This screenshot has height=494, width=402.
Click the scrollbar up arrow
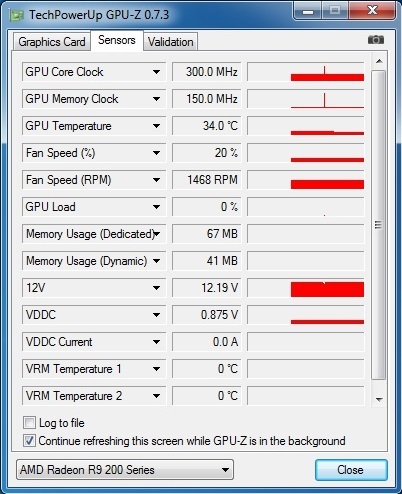click(379, 61)
